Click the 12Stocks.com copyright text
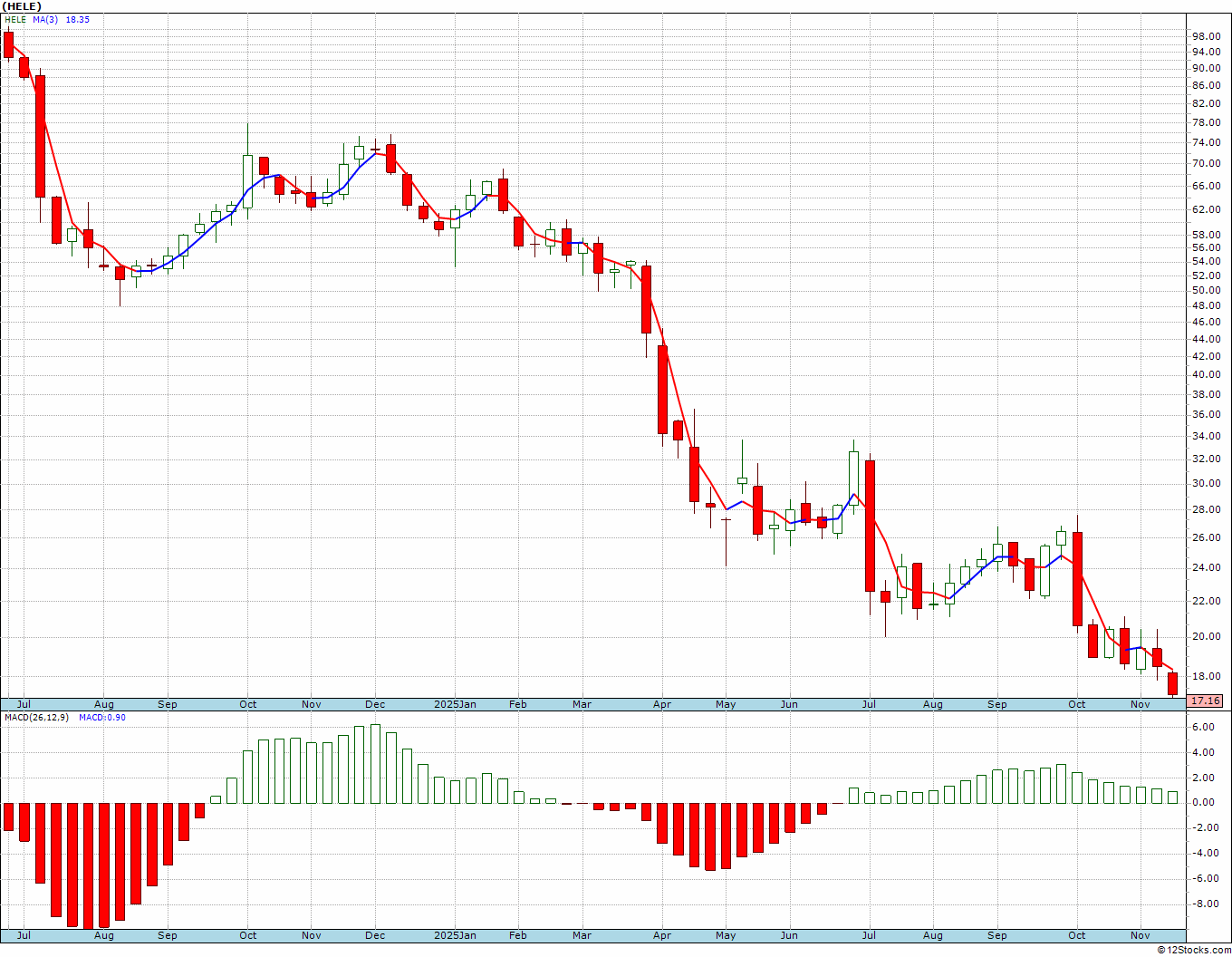 pos(1194,950)
